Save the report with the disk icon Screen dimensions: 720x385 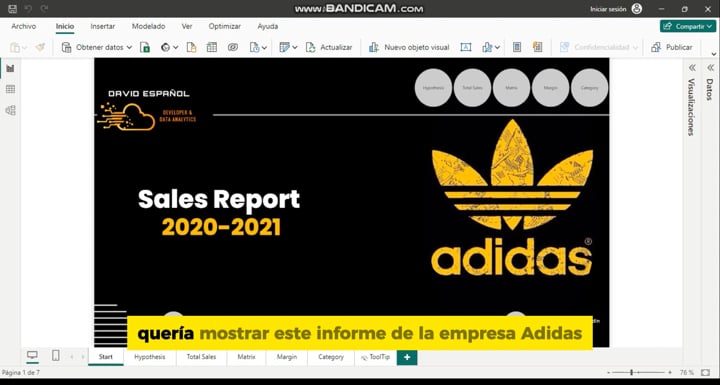point(12,9)
